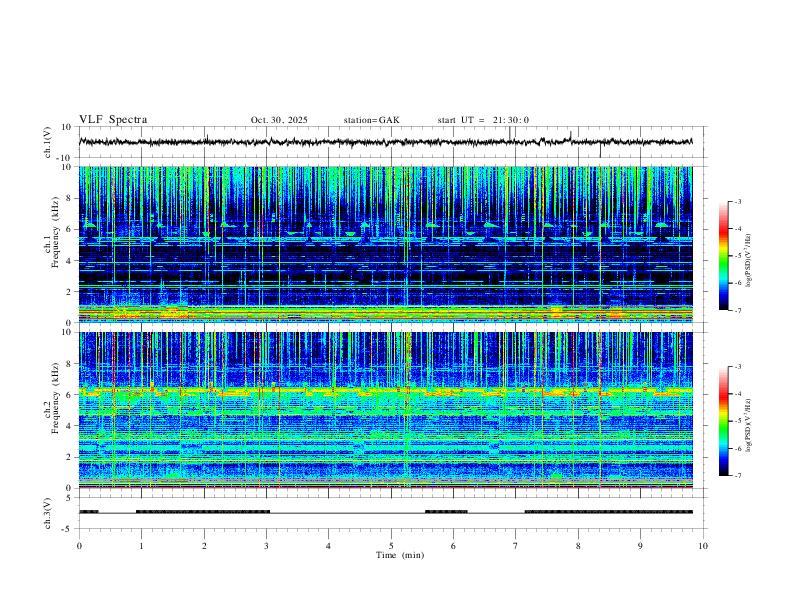Image resolution: width=792 pixels, height=612 pixels.
Task: Click the 'Time (min)' axis label
Action: 400,555
